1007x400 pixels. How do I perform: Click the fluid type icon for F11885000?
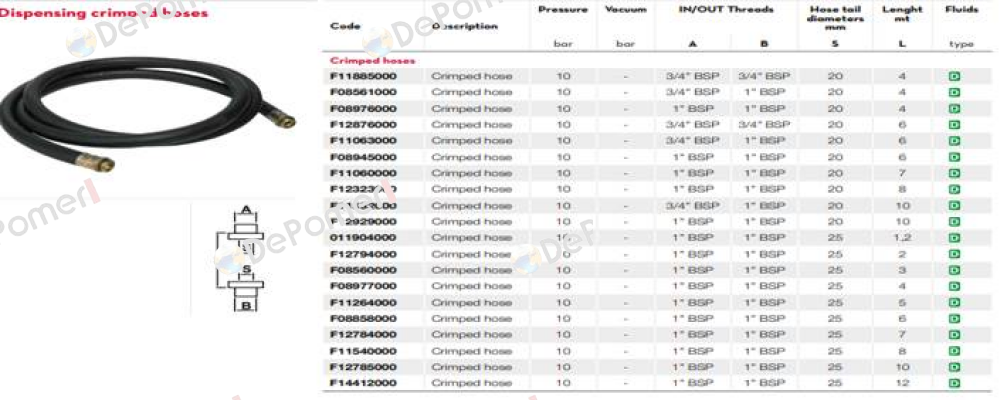point(954,76)
